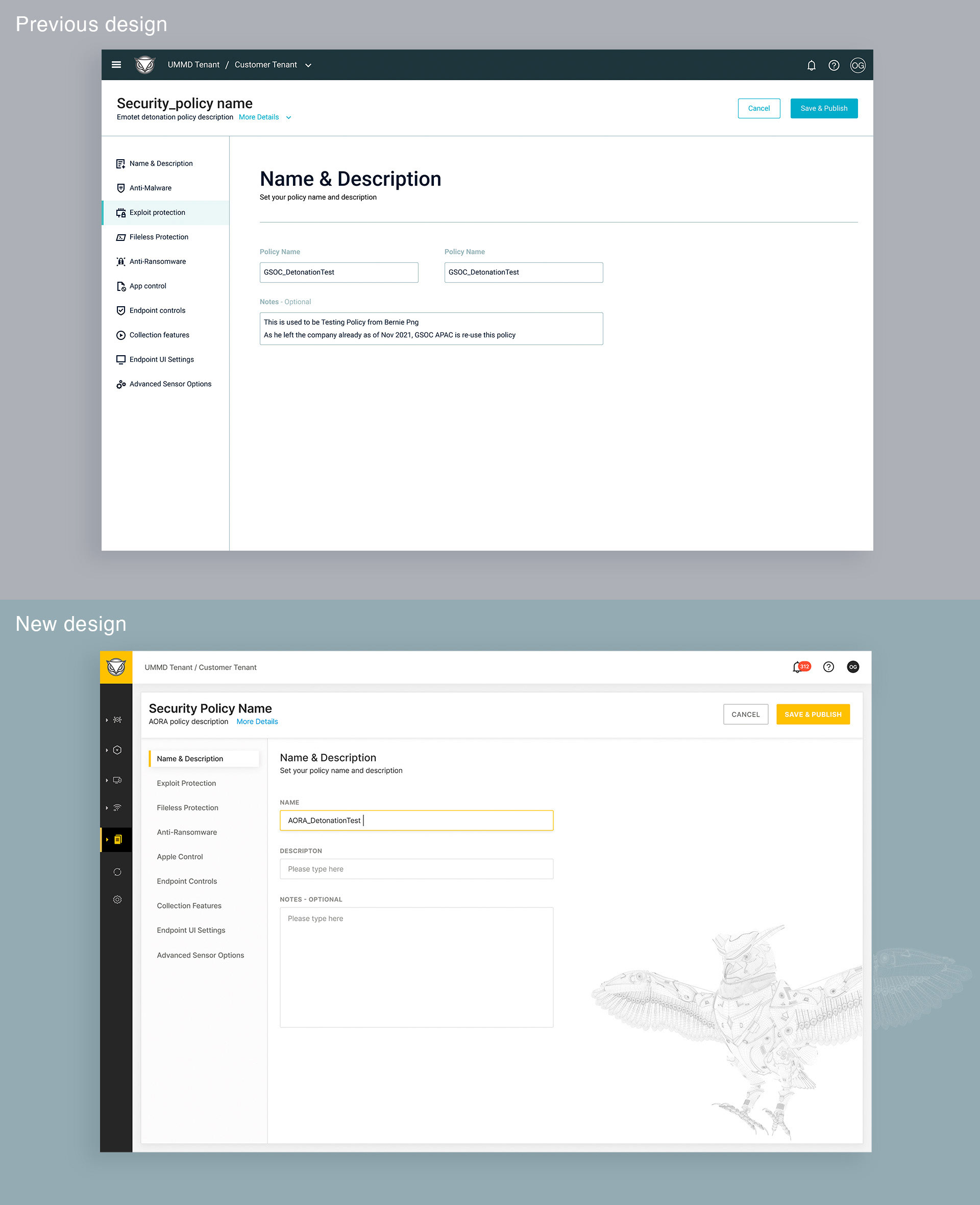Open highlighted policies document icon, new design

(x=117, y=839)
